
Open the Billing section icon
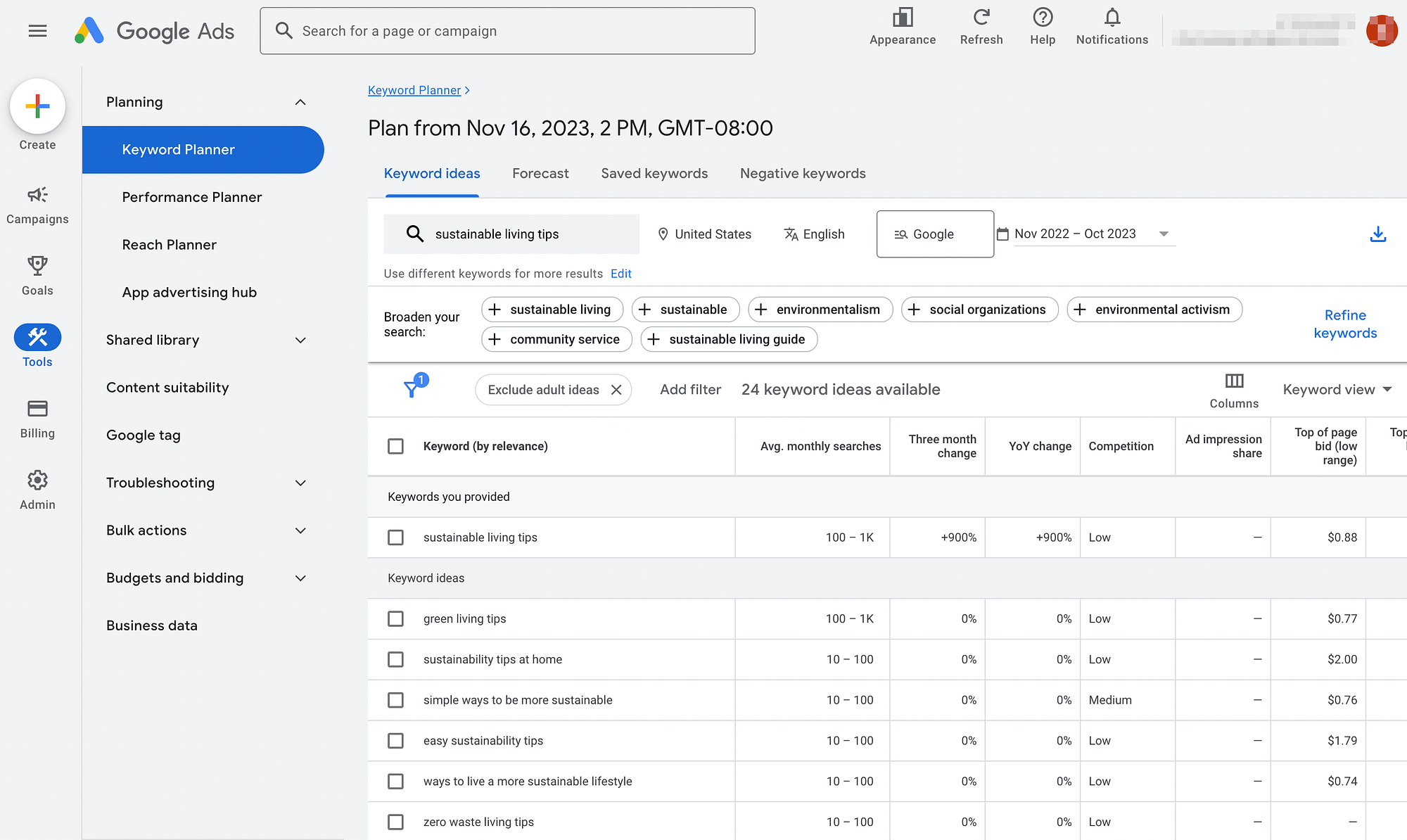tap(37, 409)
